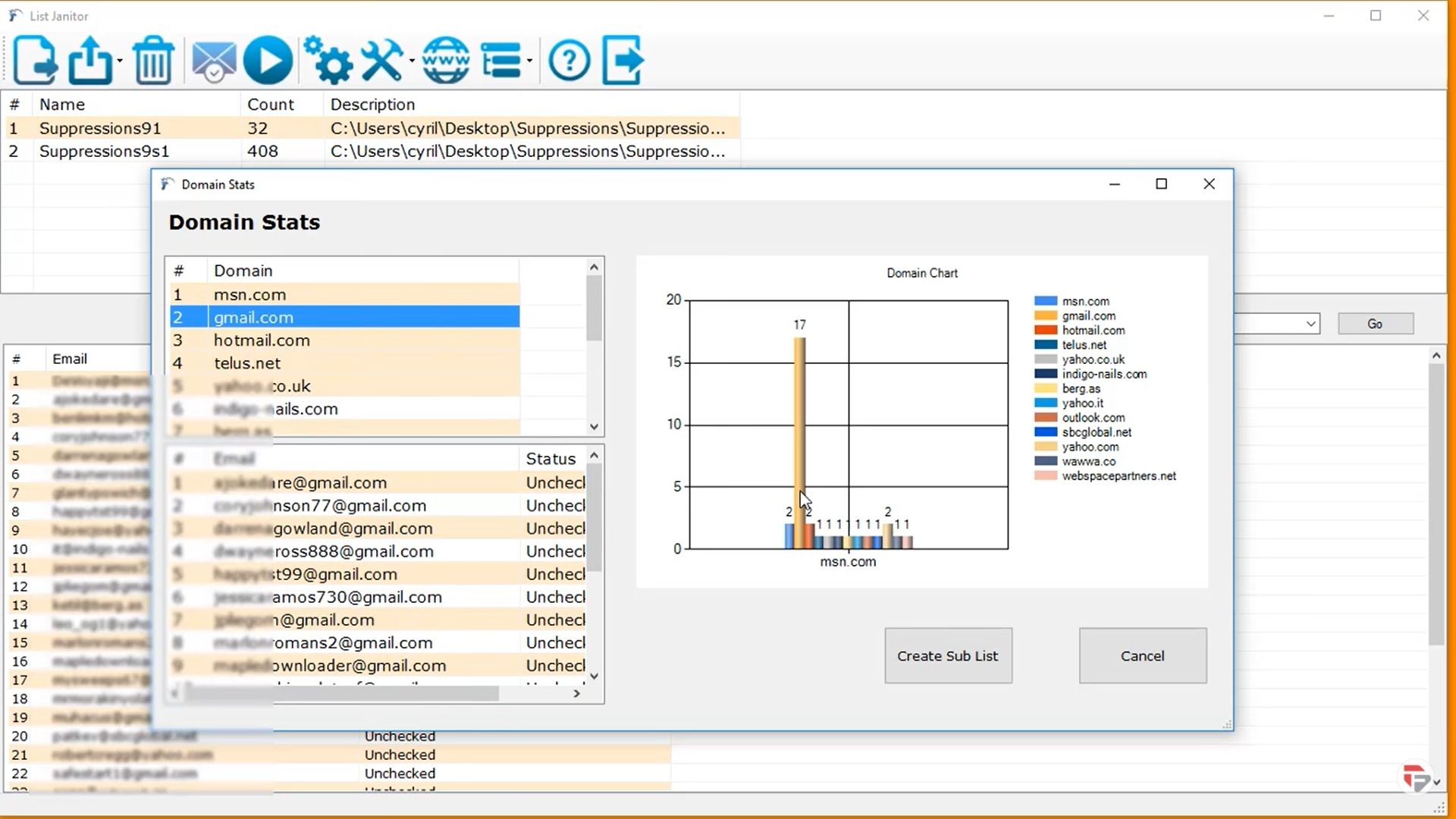
Task: Open the gears settings icon
Action: pos(328,60)
